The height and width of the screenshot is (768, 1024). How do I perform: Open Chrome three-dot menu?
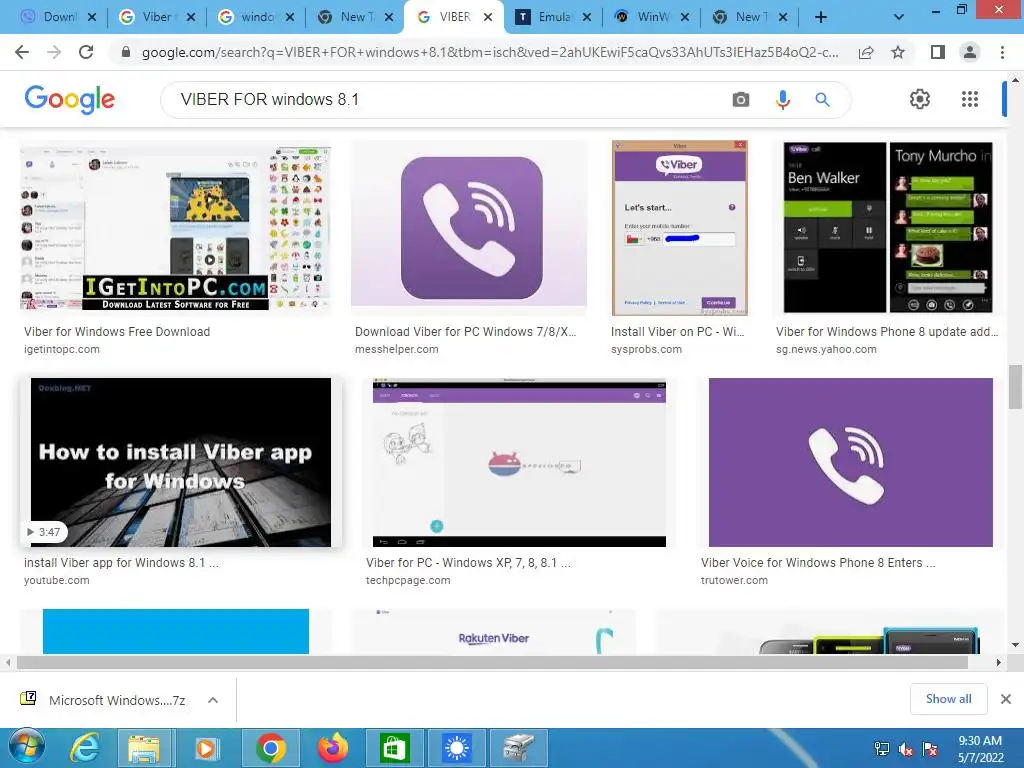click(x=1002, y=52)
